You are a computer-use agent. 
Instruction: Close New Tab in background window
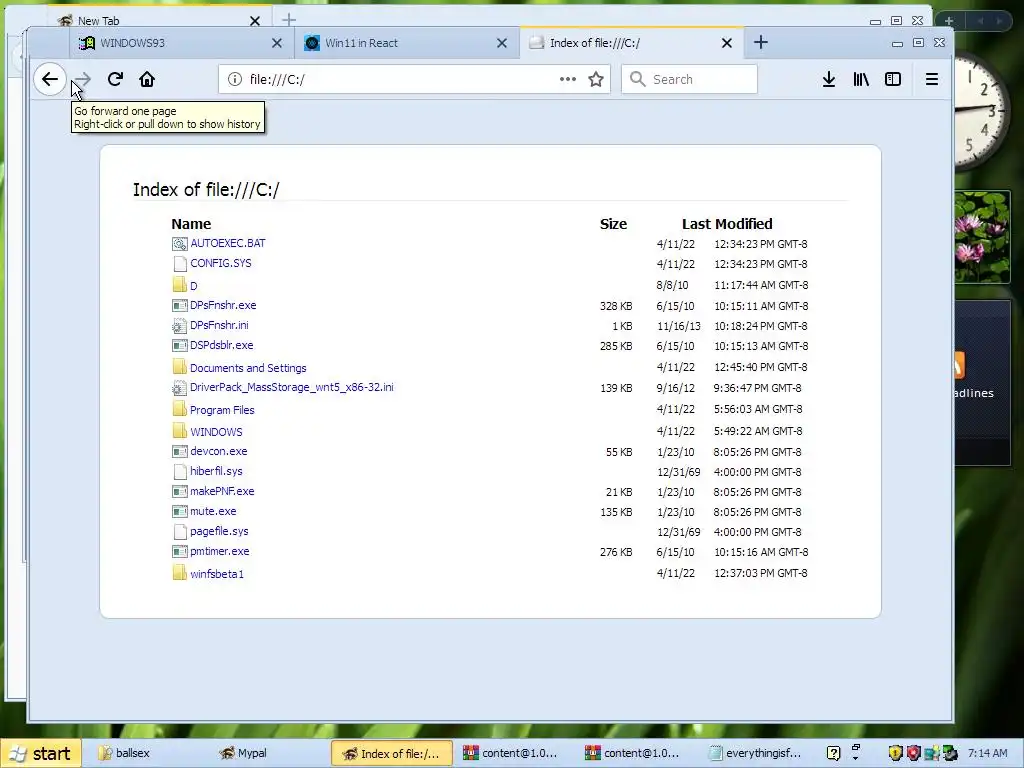click(x=255, y=21)
